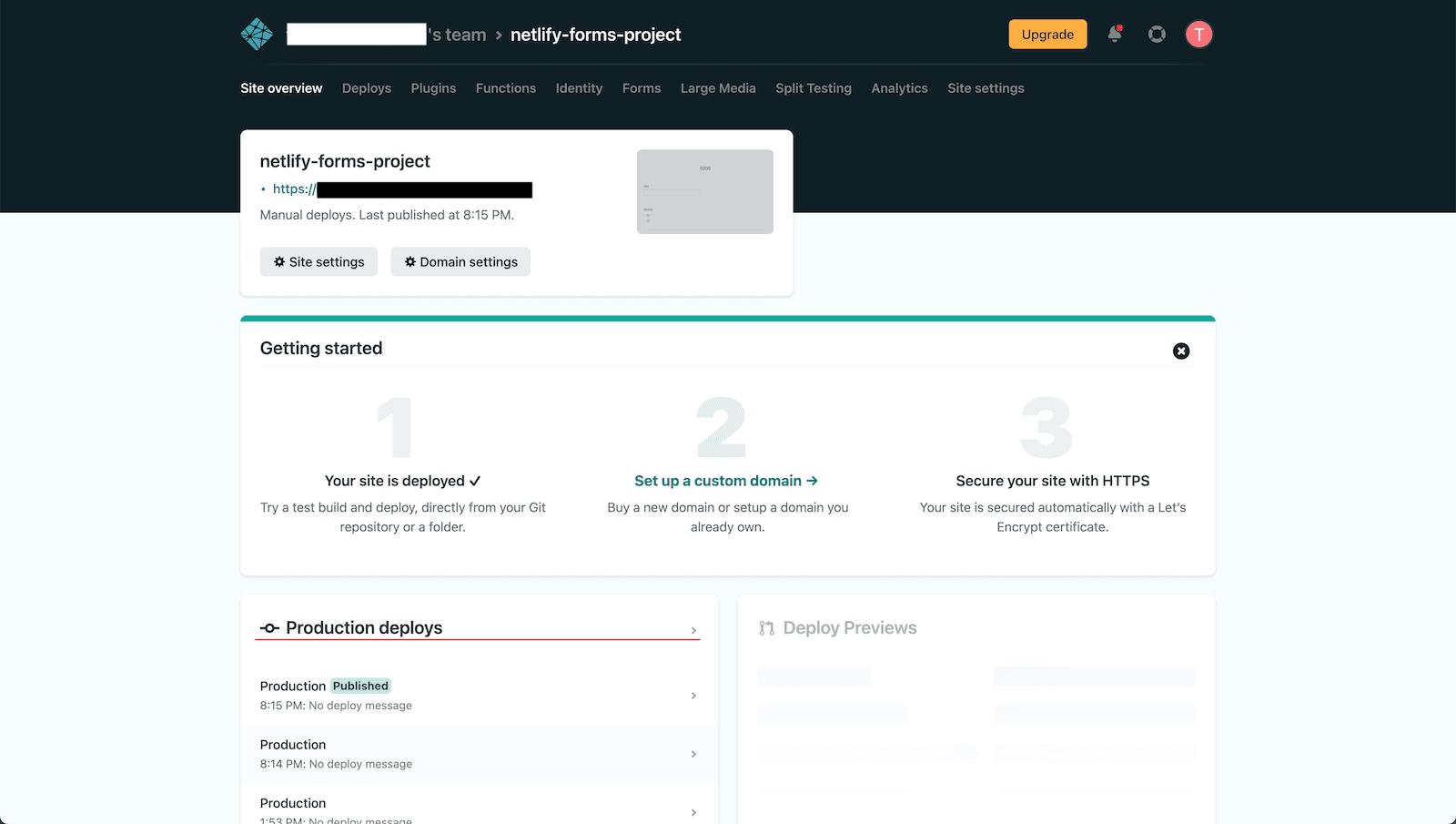Open the user avatar menu
This screenshot has width=1456, height=824.
[1198, 35]
